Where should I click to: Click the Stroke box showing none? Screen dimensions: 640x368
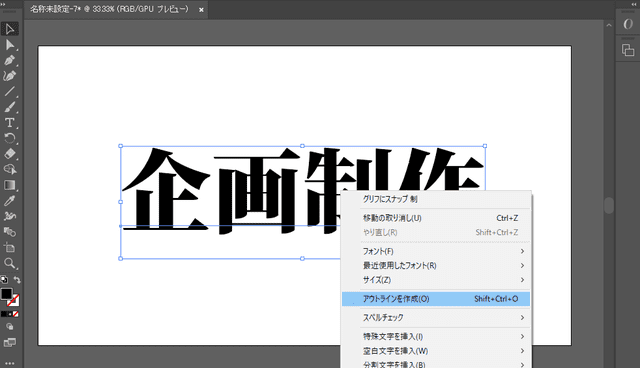pos(14,301)
